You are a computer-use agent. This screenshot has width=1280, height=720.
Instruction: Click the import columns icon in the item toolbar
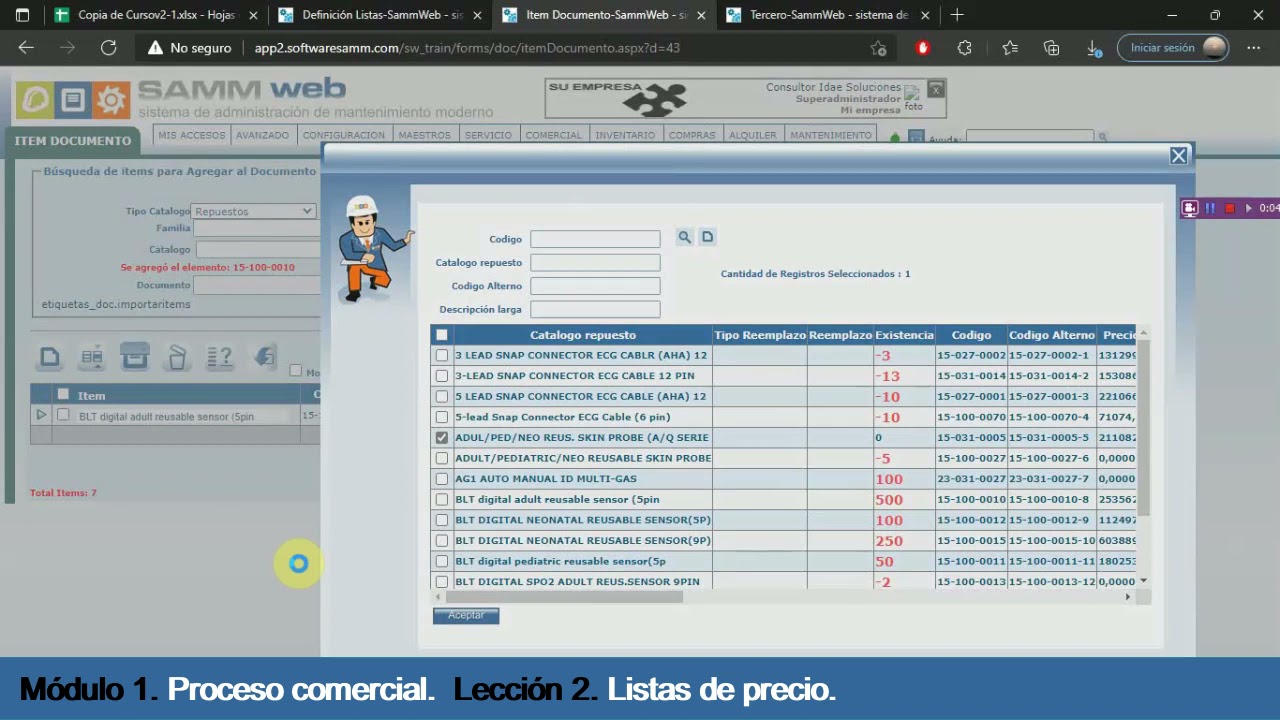coord(92,357)
